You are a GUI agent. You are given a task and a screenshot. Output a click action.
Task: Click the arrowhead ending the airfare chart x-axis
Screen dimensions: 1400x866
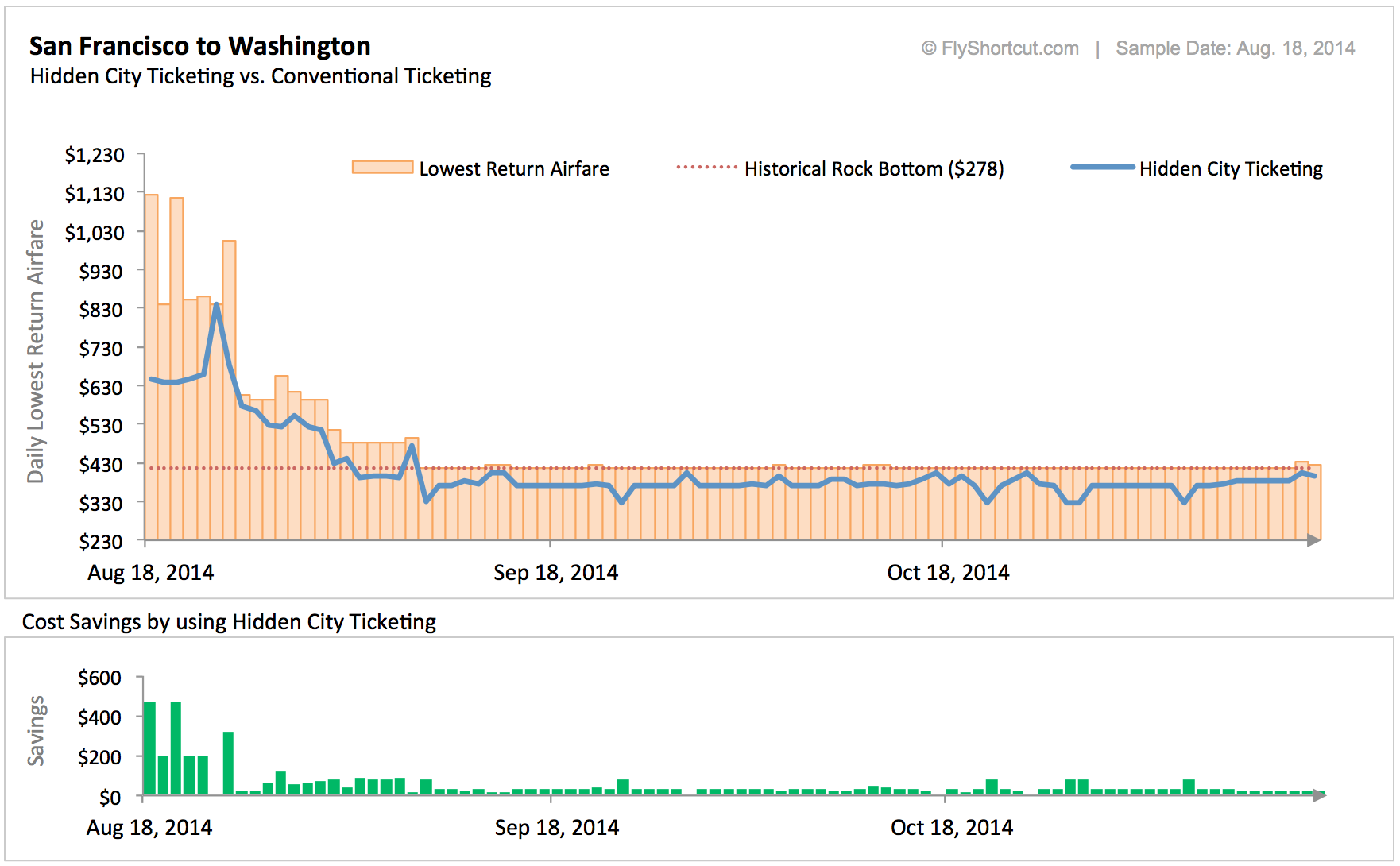(x=1313, y=540)
